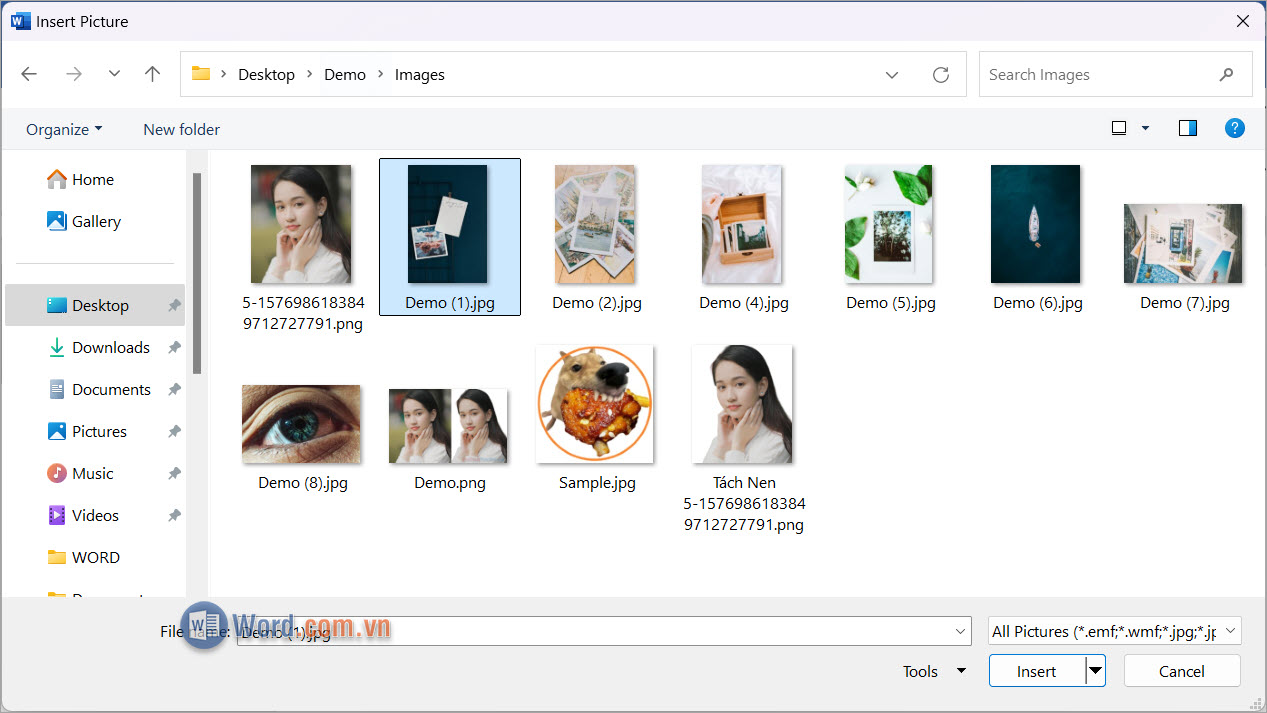Open the Organize menu
Viewport: 1267px width, 713px height.
click(x=64, y=129)
